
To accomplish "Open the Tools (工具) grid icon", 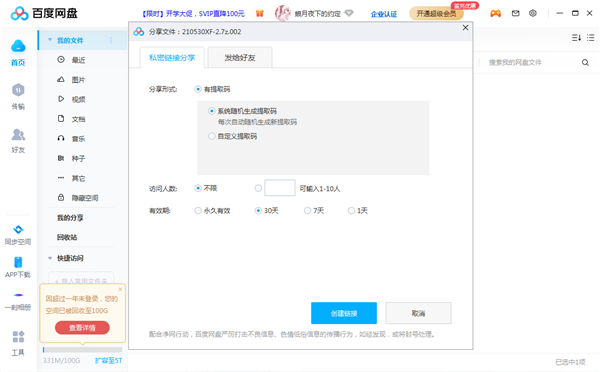I will [x=18, y=337].
